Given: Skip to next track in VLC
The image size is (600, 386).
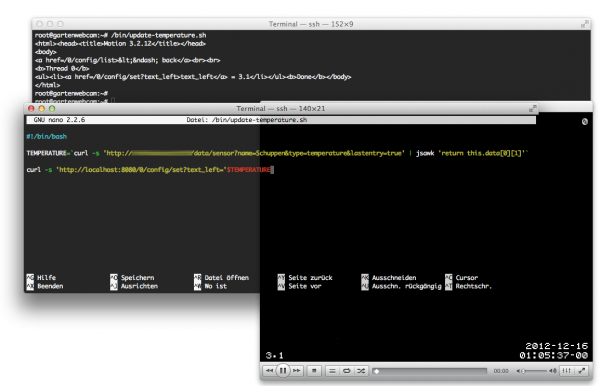Looking at the screenshot, I should [x=297, y=371].
